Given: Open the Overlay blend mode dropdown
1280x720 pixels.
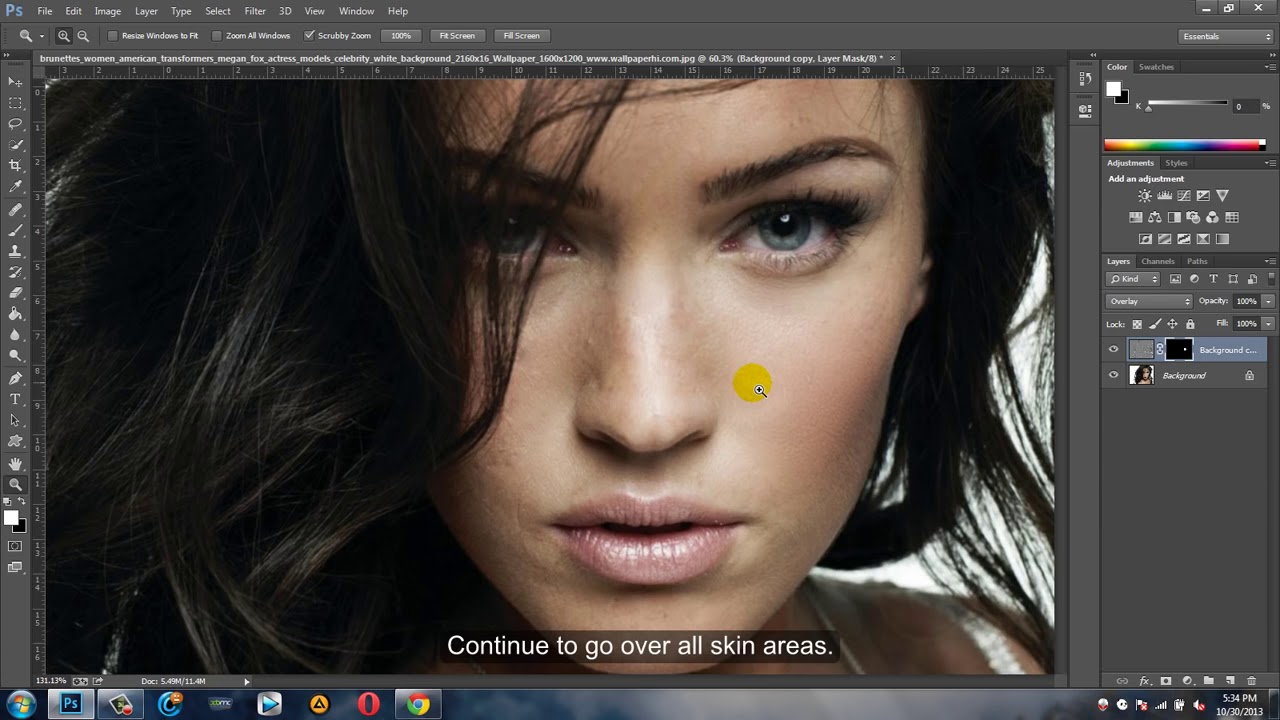Looking at the screenshot, I should [1149, 301].
